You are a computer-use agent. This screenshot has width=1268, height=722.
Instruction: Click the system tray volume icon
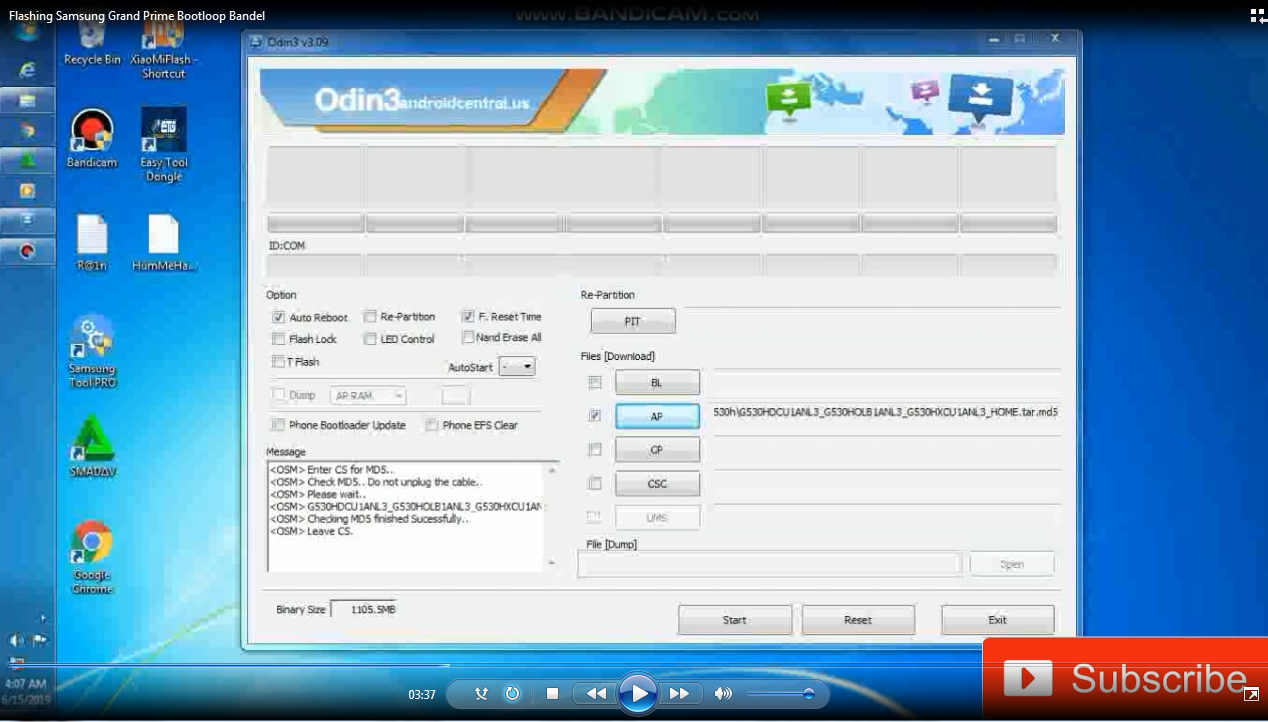[x=17, y=640]
